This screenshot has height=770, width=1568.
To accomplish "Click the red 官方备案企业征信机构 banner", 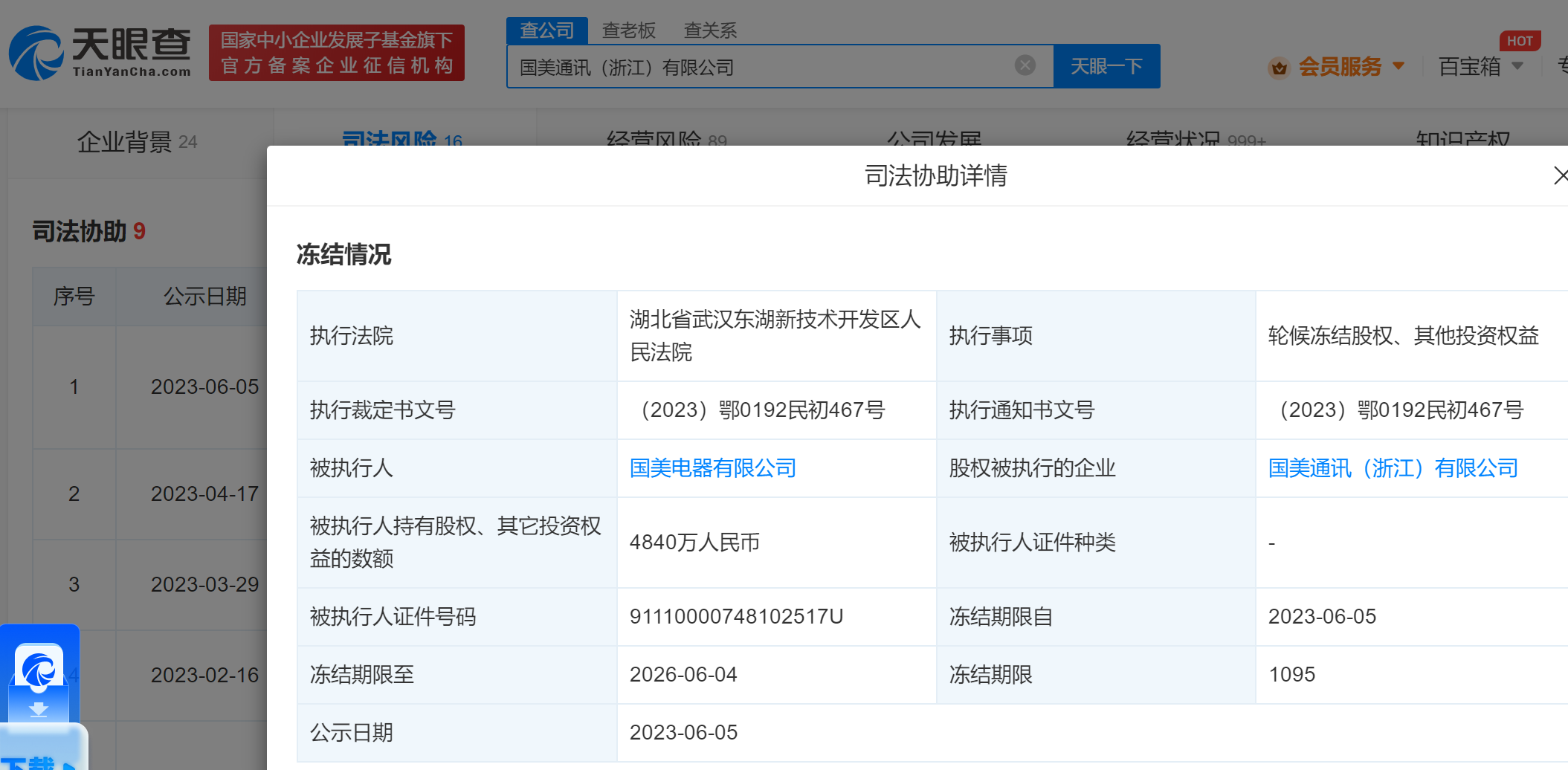I will click(x=336, y=53).
